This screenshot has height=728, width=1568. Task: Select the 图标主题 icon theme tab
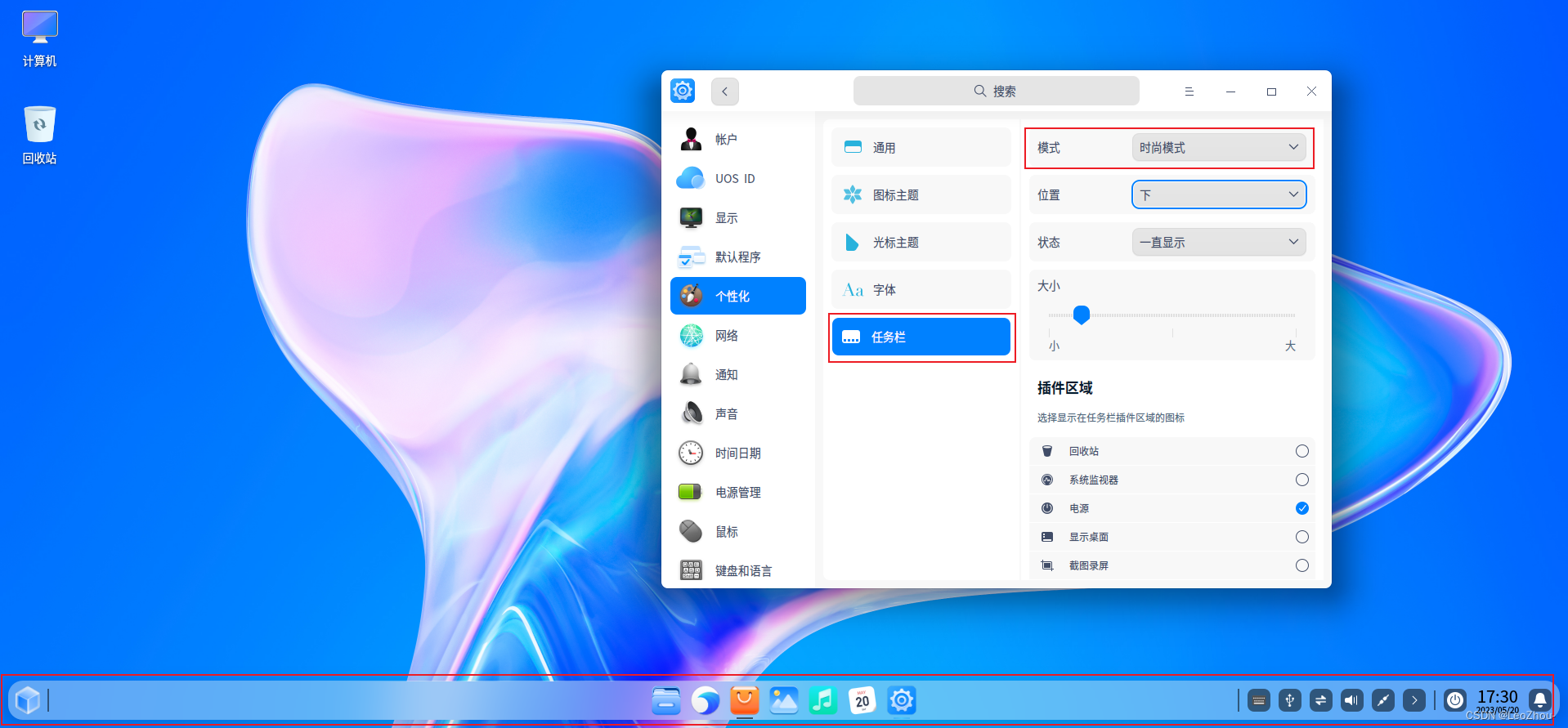coord(921,195)
